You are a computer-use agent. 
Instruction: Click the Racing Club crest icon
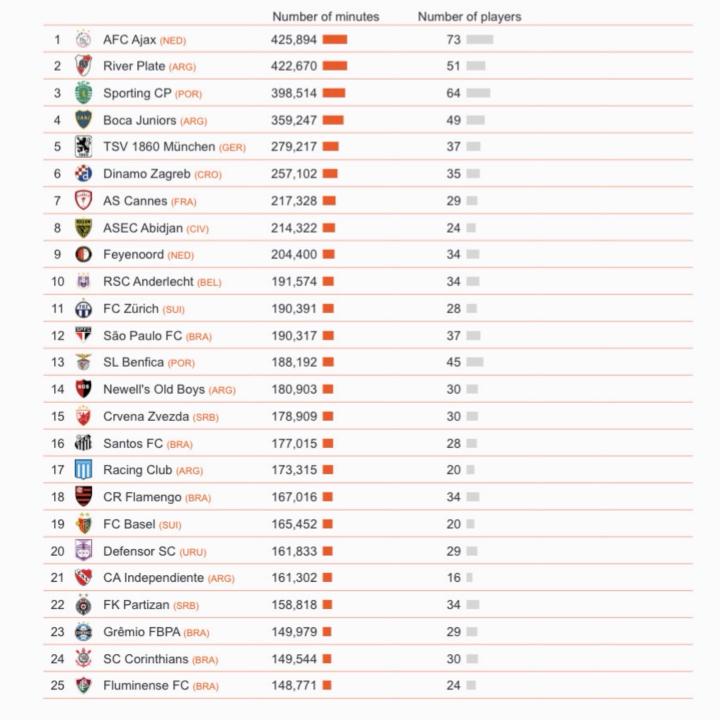(x=83, y=470)
